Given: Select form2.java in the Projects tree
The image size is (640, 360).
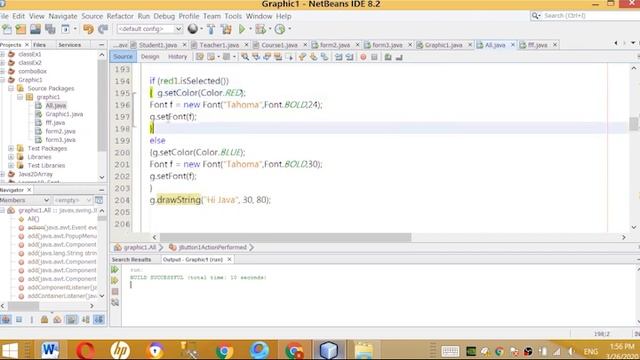Looking at the screenshot, I should (x=60, y=131).
